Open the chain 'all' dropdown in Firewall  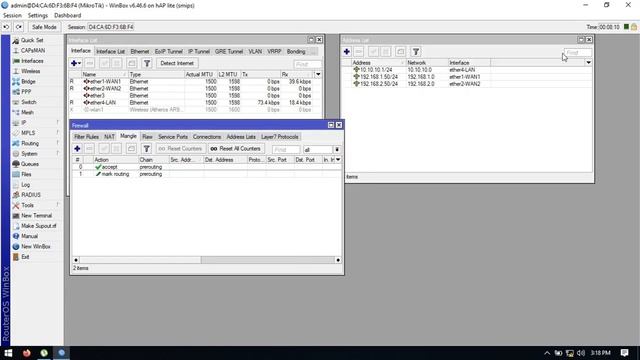[x=337, y=150]
